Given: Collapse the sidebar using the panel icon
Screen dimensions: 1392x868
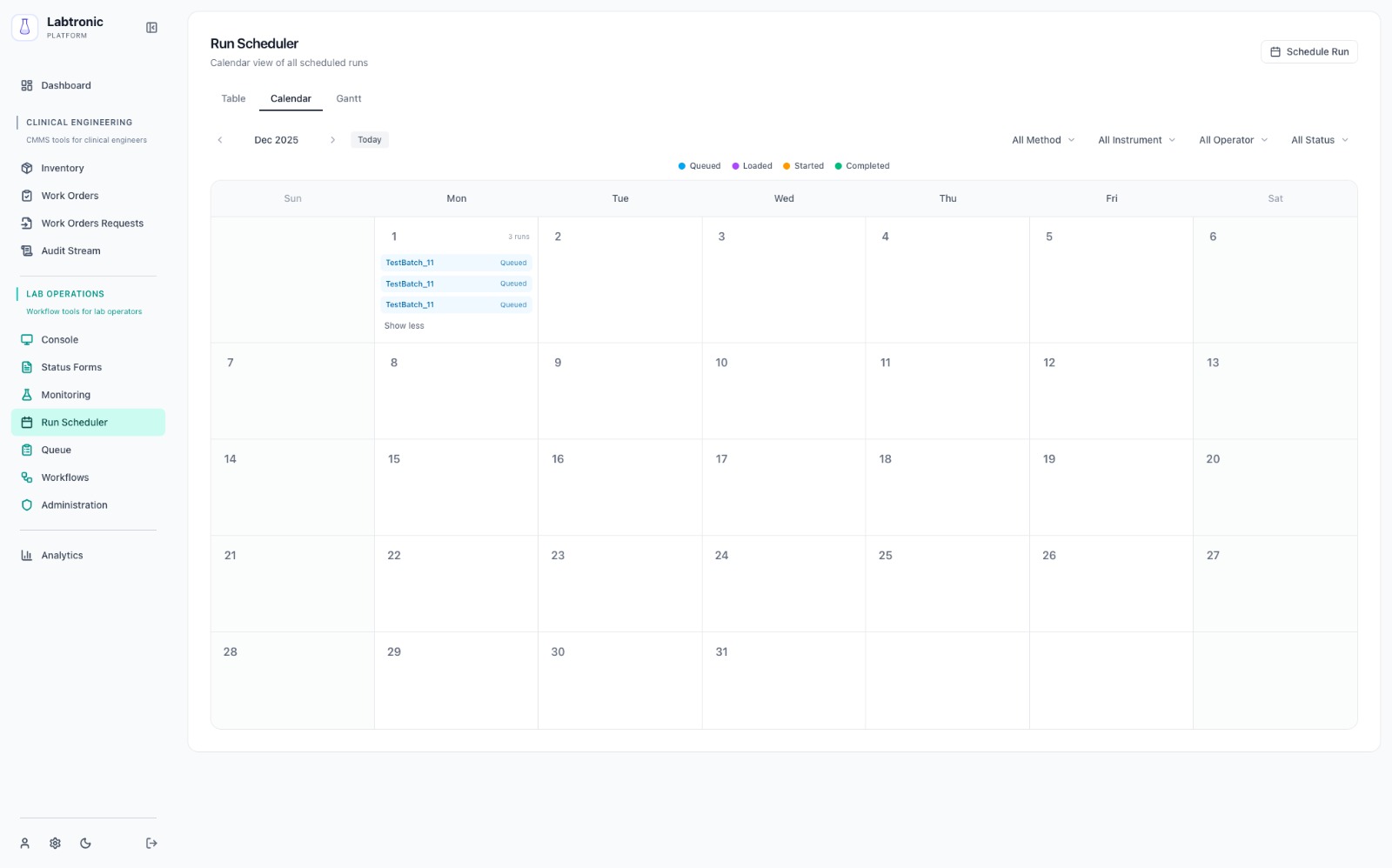Looking at the screenshot, I should (151, 27).
